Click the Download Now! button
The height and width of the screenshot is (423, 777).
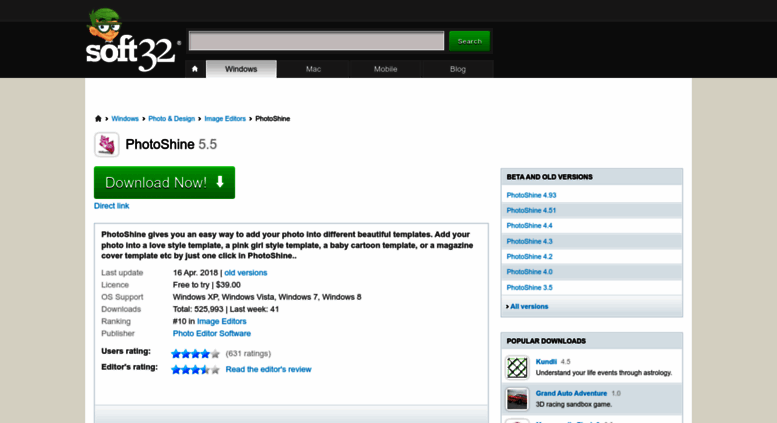pos(165,182)
